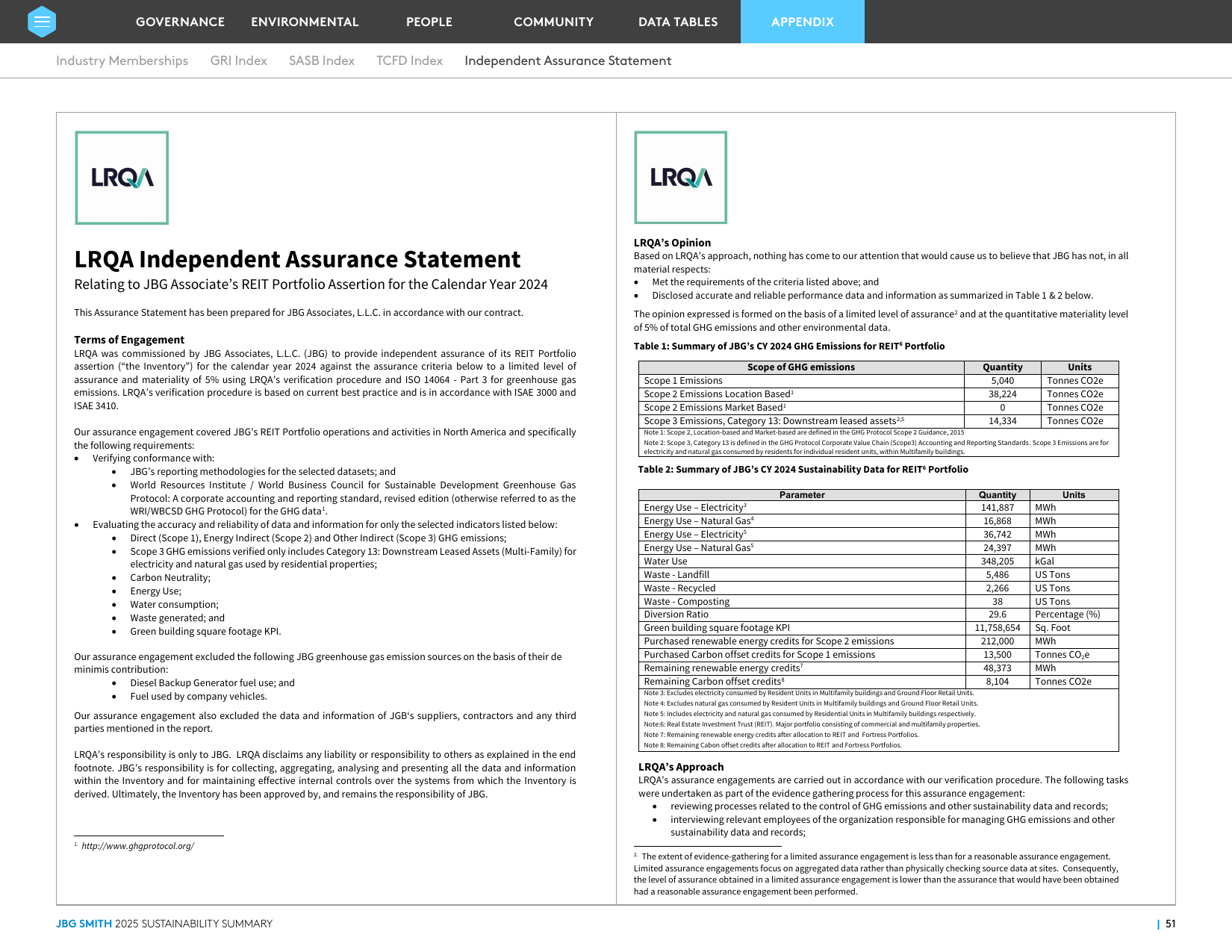
Task: Select Independent Assurance Statement link
Action: click(567, 60)
